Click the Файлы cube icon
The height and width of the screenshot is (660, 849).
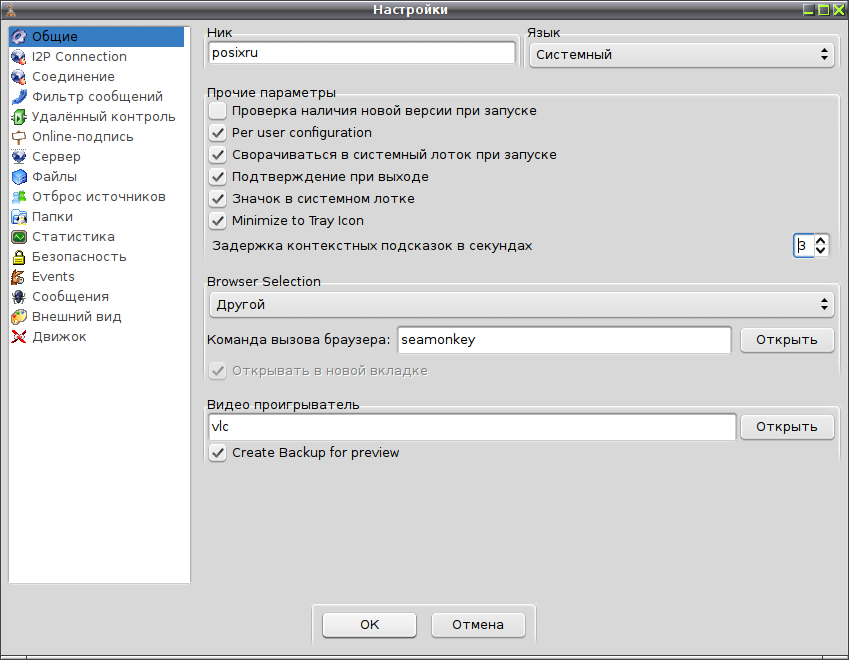tap(19, 177)
